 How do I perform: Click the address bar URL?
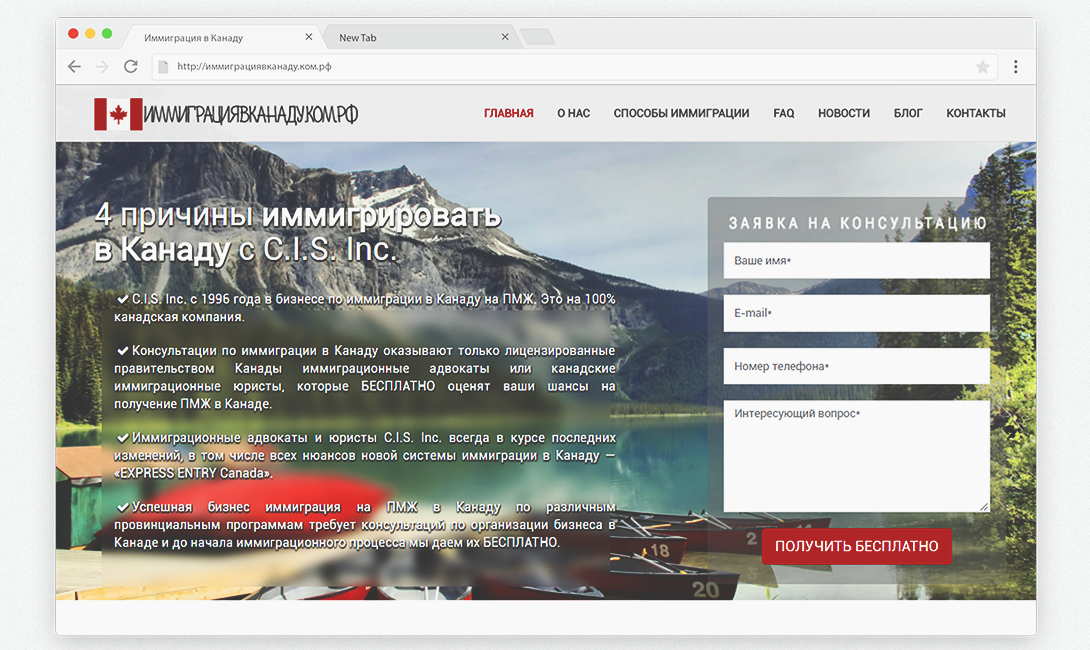click(254, 67)
